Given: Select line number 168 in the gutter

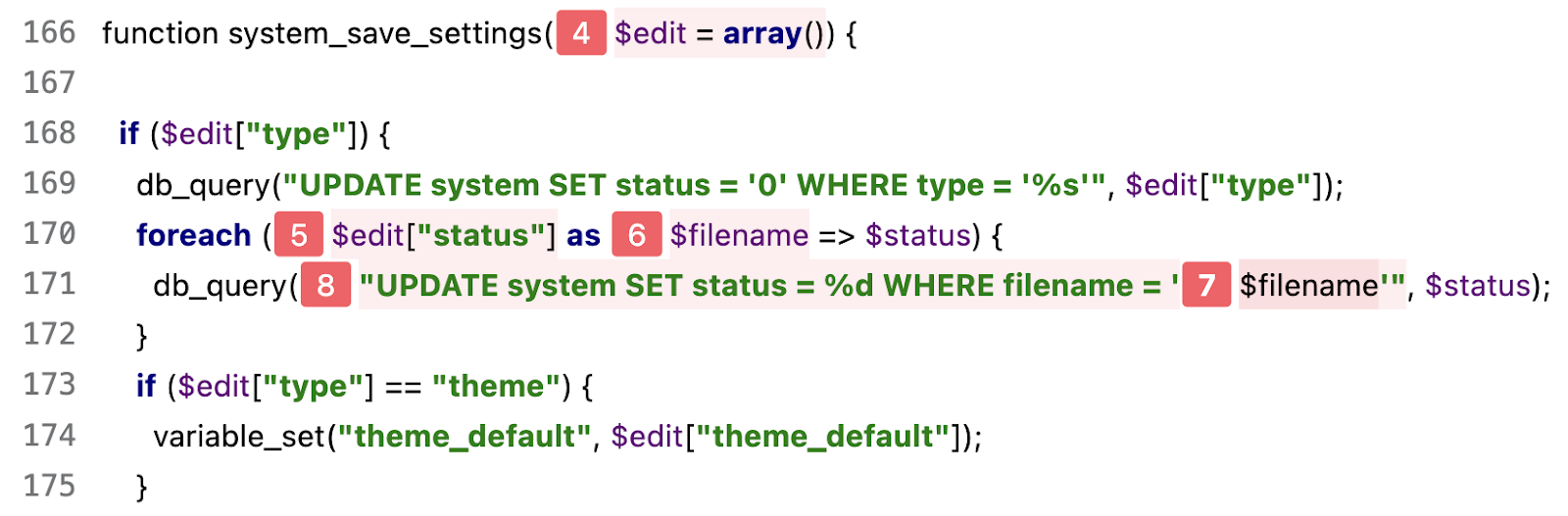Looking at the screenshot, I should tap(49, 133).
